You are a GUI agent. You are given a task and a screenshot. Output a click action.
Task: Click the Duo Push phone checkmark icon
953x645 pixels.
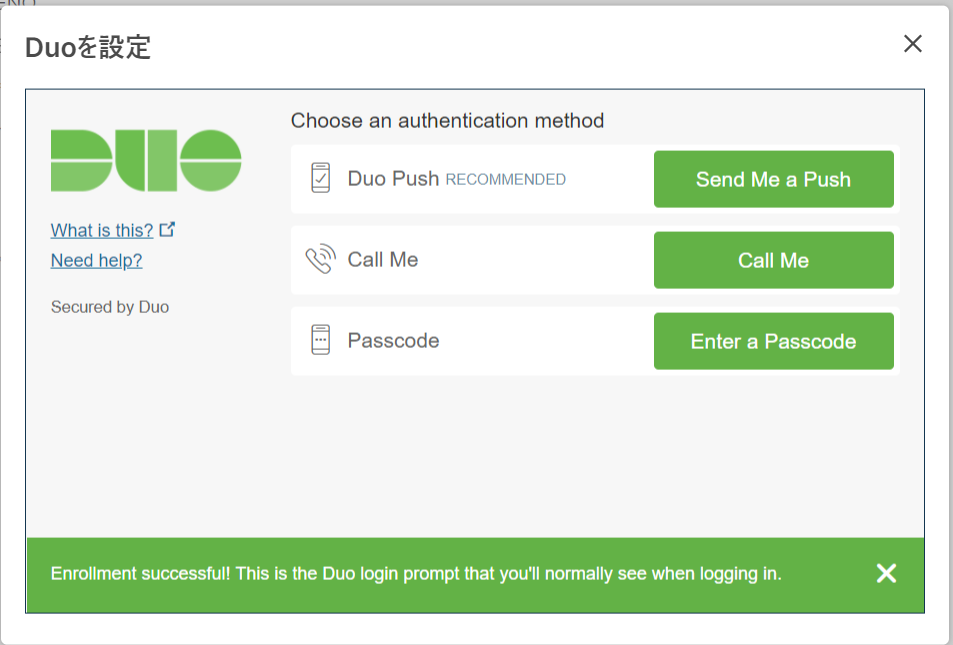tap(320, 179)
